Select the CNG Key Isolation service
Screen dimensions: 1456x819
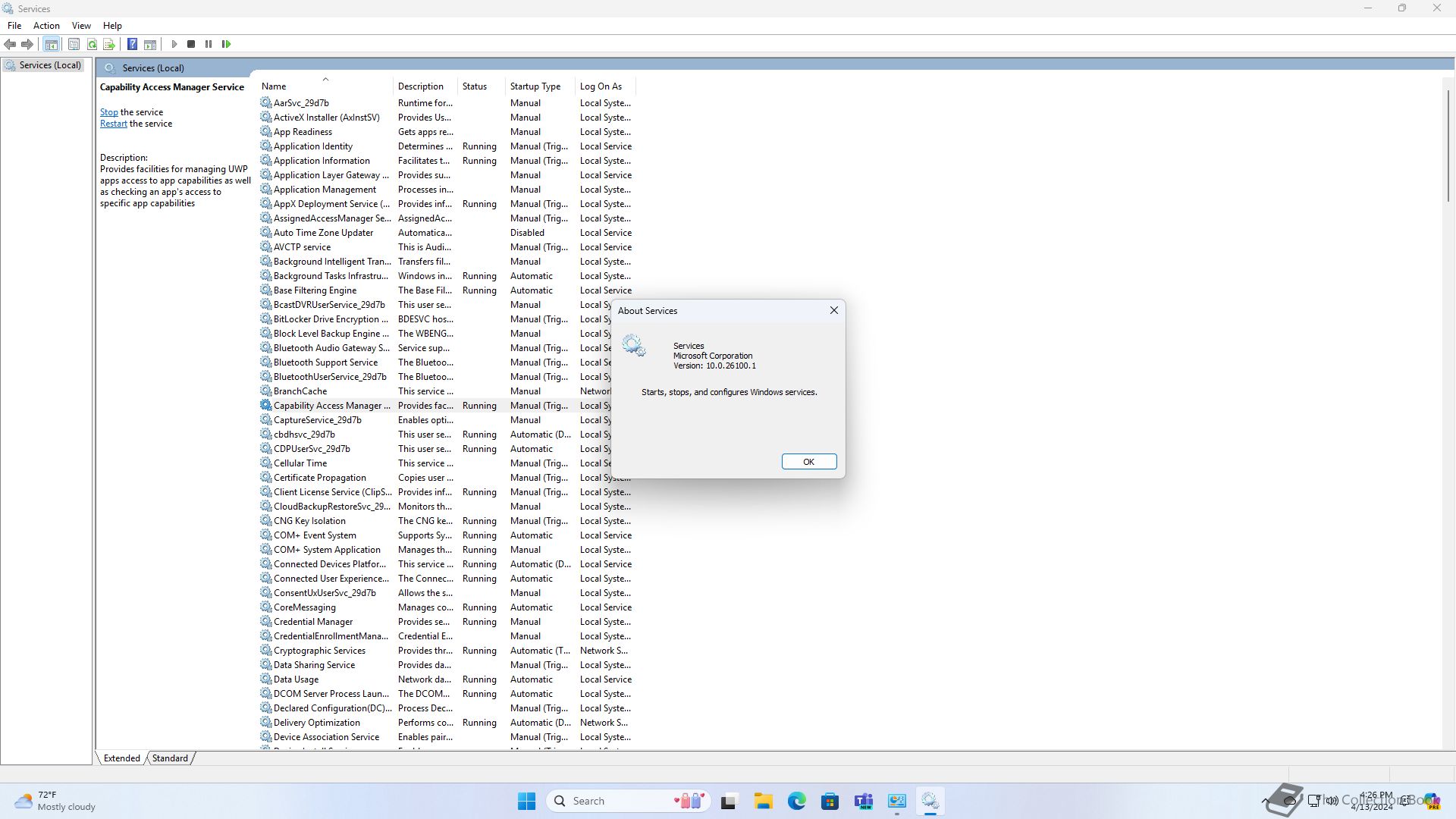point(446,520)
